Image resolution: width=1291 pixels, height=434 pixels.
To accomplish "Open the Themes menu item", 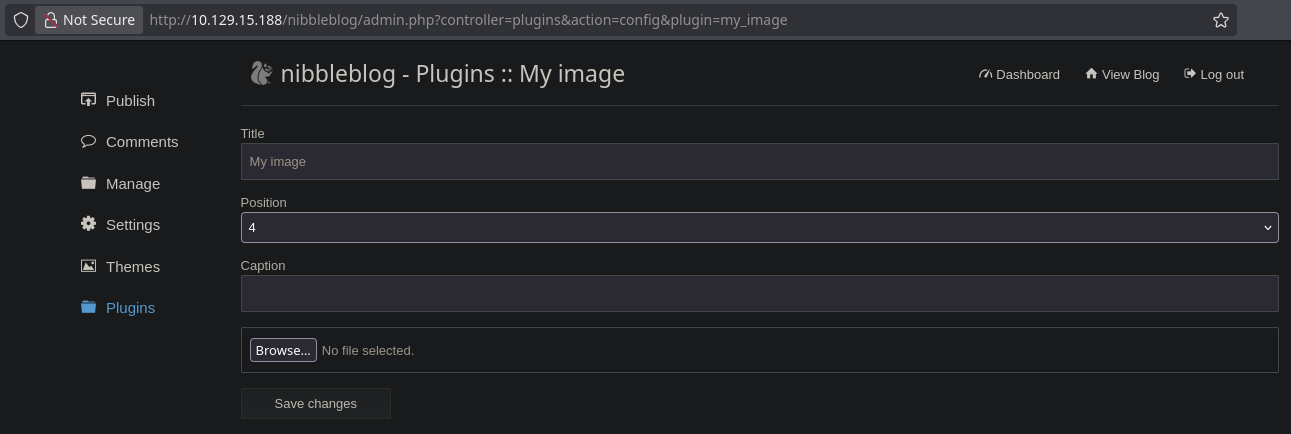I will point(133,266).
